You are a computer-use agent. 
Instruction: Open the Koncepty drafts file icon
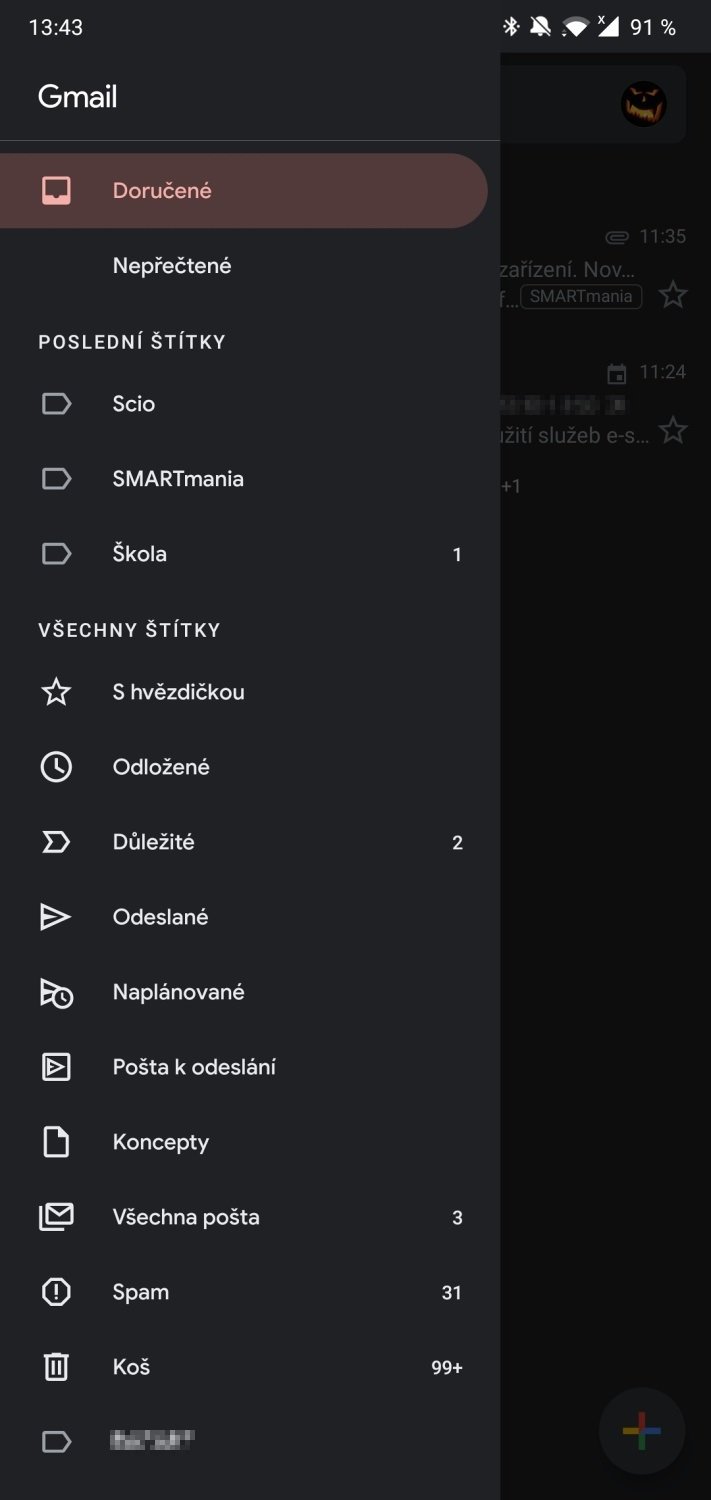tap(56, 1142)
